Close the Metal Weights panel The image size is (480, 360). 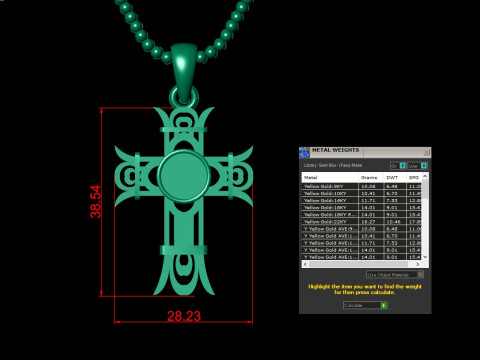click(426, 152)
